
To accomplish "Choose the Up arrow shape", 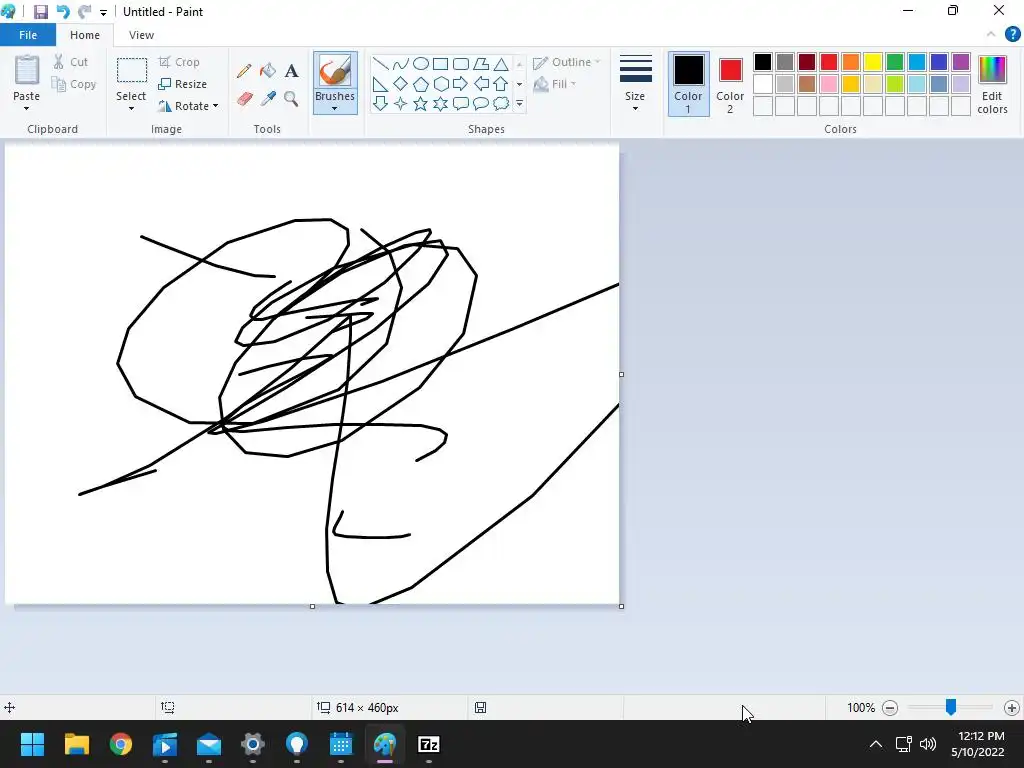I will click(x=501, y=84).
